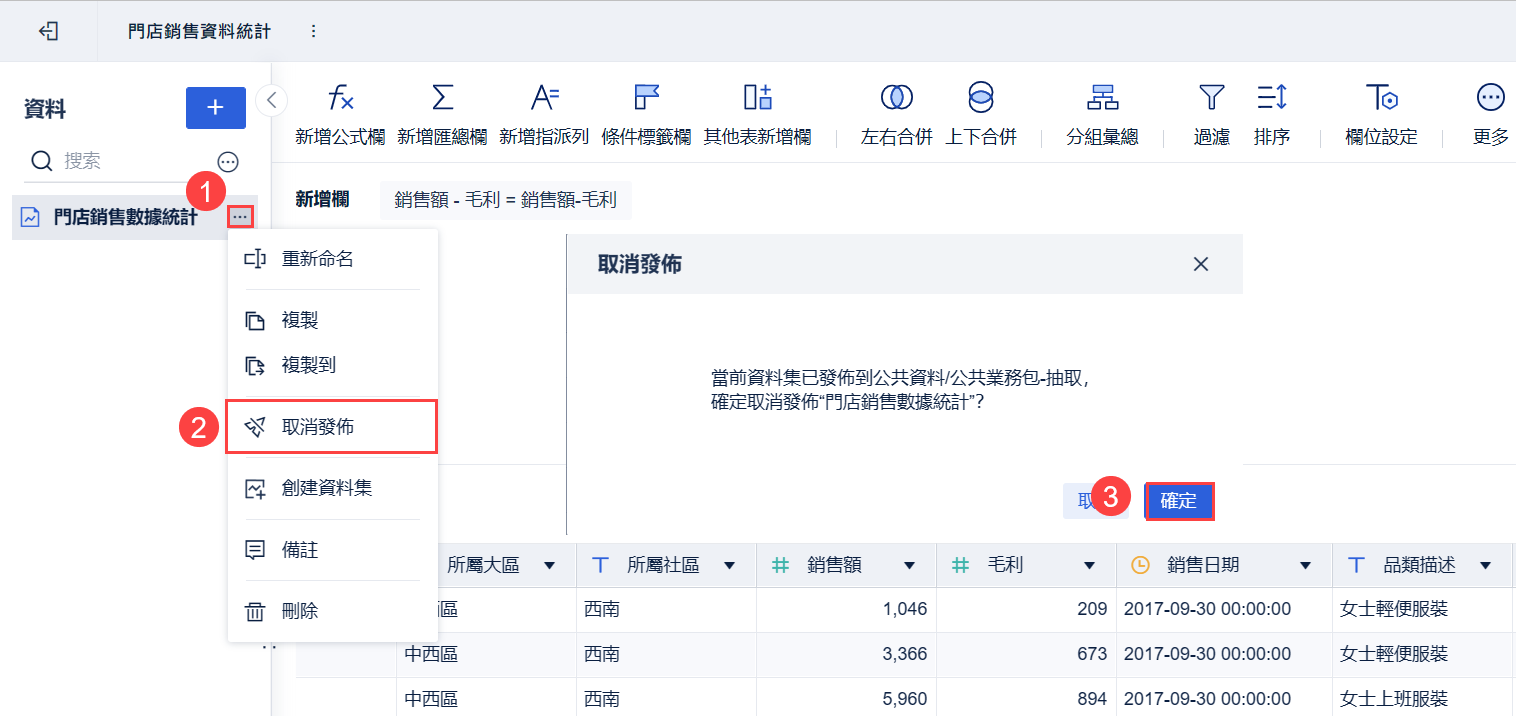The height and width of the screenshot is (716, 1516).
Task: Select the 門店銷售數據統計 dataset in the list
Action: point(125,217)
